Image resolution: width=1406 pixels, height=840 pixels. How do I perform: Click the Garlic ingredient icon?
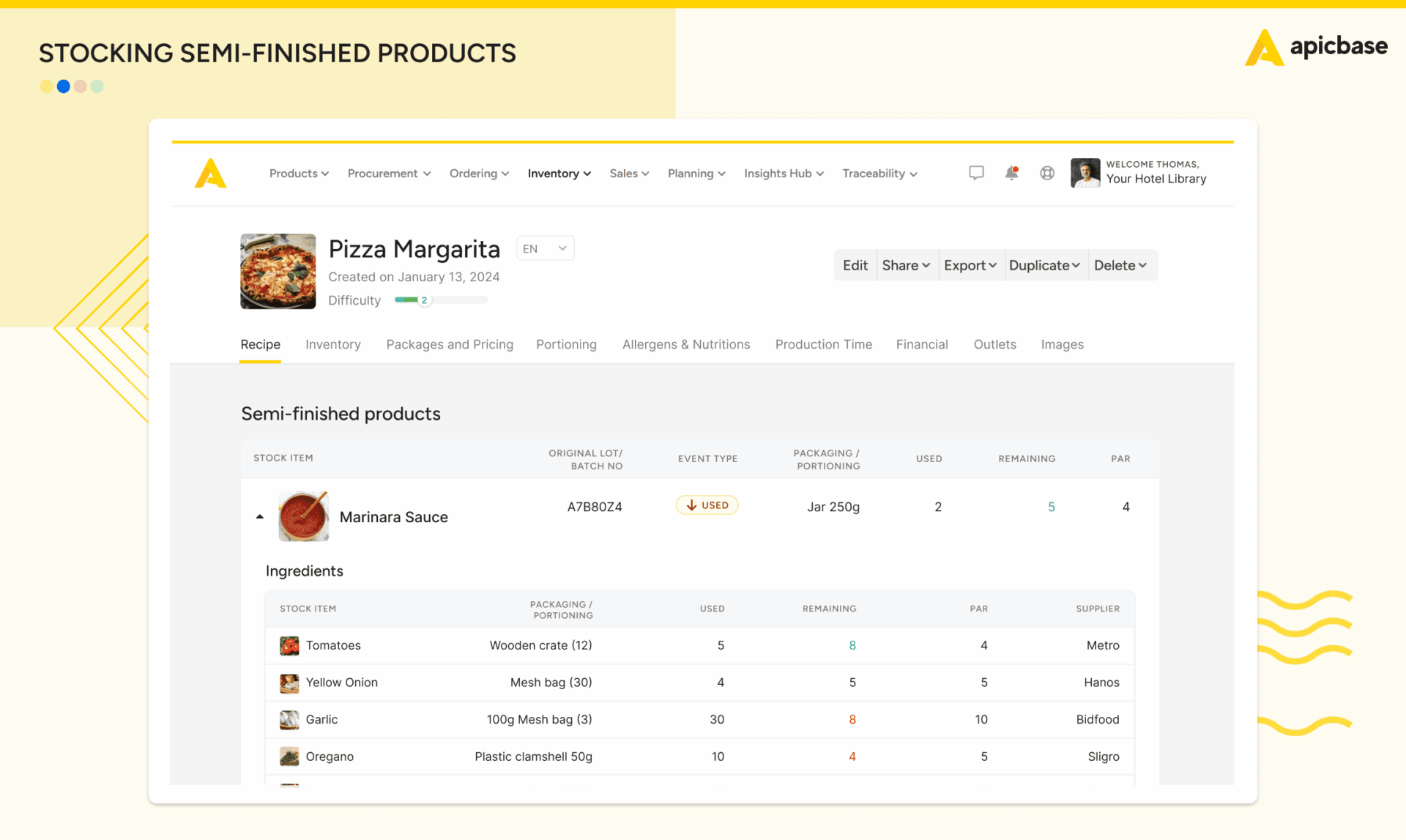289,719
